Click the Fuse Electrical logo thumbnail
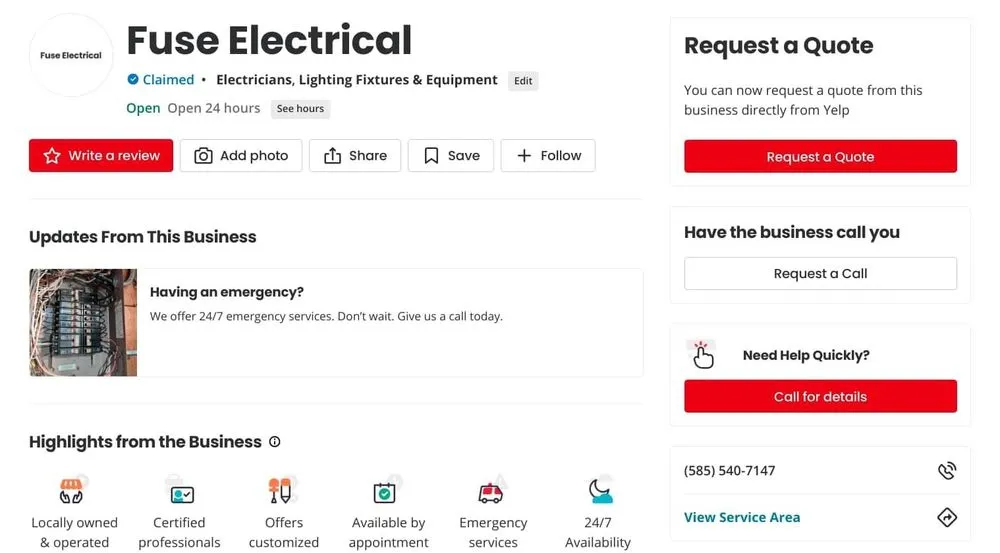 [x=71, y=56]
